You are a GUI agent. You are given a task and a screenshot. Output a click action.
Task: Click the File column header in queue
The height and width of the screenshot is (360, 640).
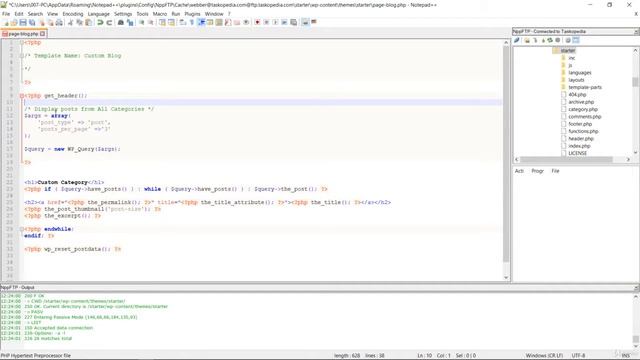555,171
